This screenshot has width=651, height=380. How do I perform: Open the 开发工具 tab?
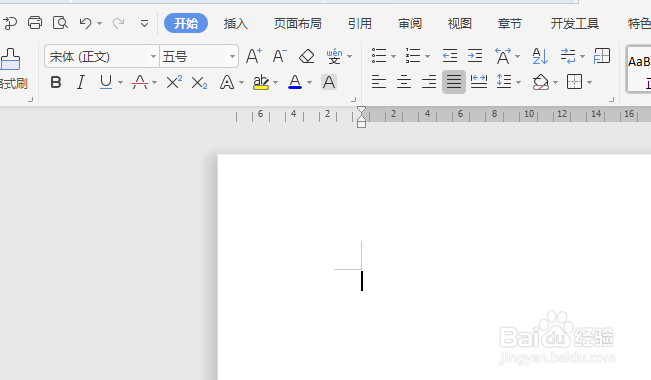(575, 24)
